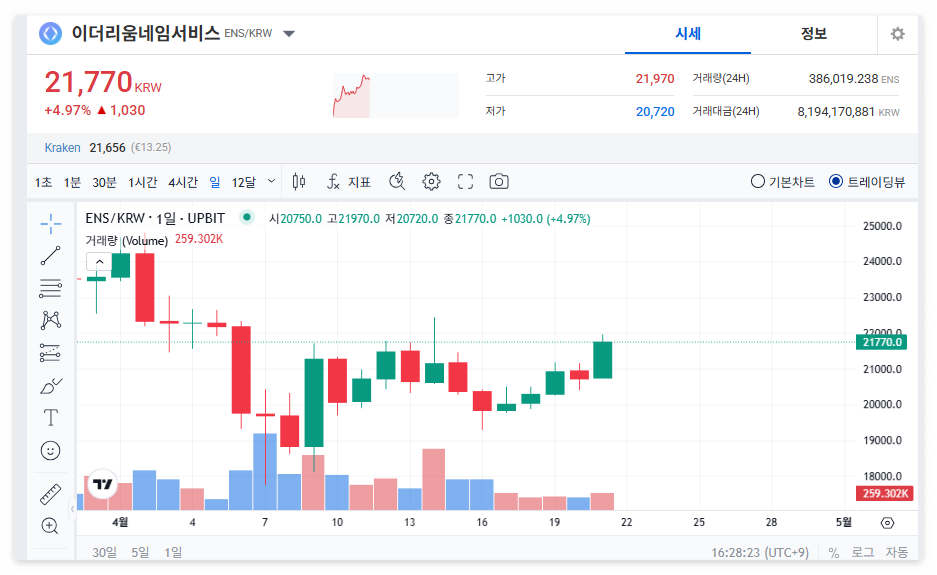The image size is (937, 575).
Task: Toggle 자동 auto scale
Action: coord(896,552)
